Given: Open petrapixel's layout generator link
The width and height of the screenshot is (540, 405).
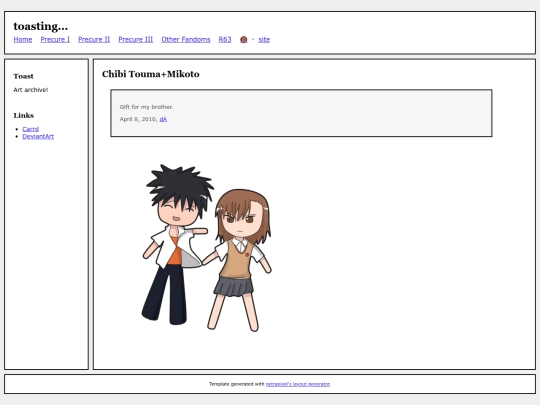Looking at the screenshot, I should click(x=298, y=384).
